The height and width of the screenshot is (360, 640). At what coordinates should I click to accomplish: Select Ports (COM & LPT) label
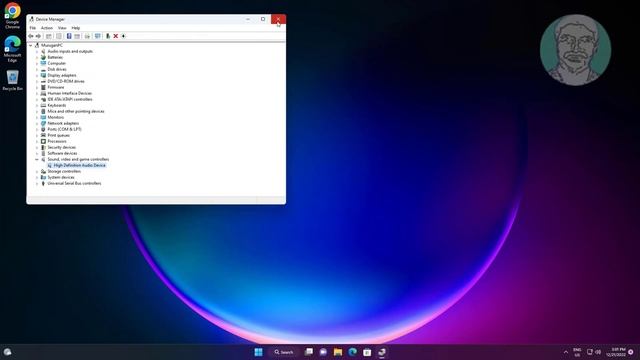(64, 129)
